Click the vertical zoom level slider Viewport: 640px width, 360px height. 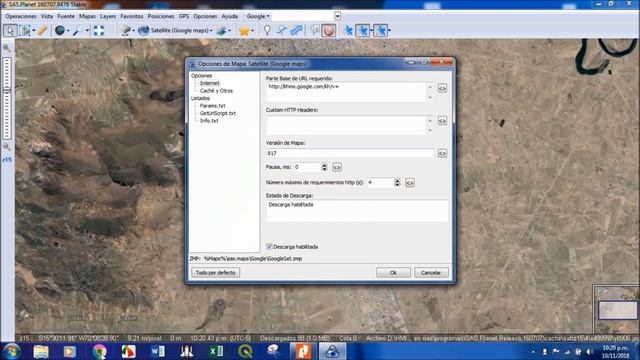point(7,98)
